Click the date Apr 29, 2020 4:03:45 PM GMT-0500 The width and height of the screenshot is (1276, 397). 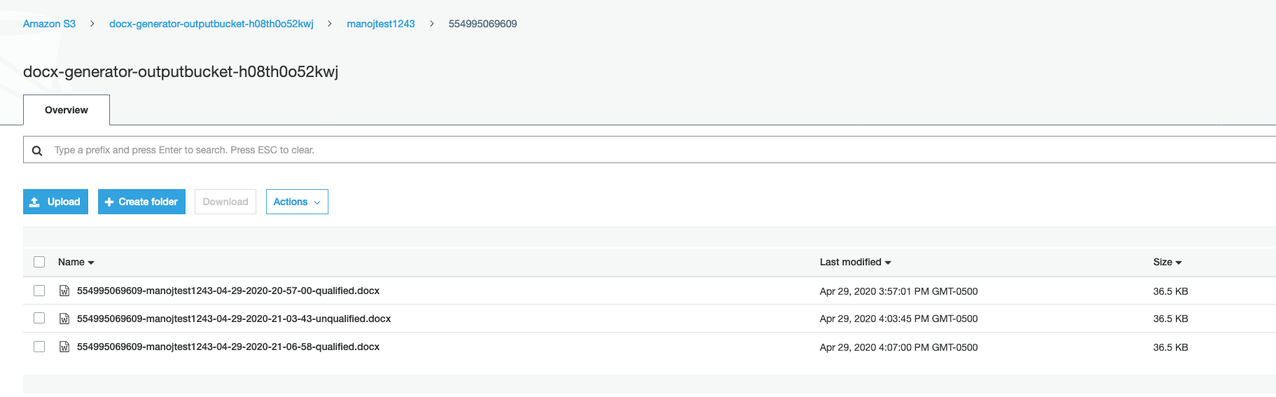[898, 319]
